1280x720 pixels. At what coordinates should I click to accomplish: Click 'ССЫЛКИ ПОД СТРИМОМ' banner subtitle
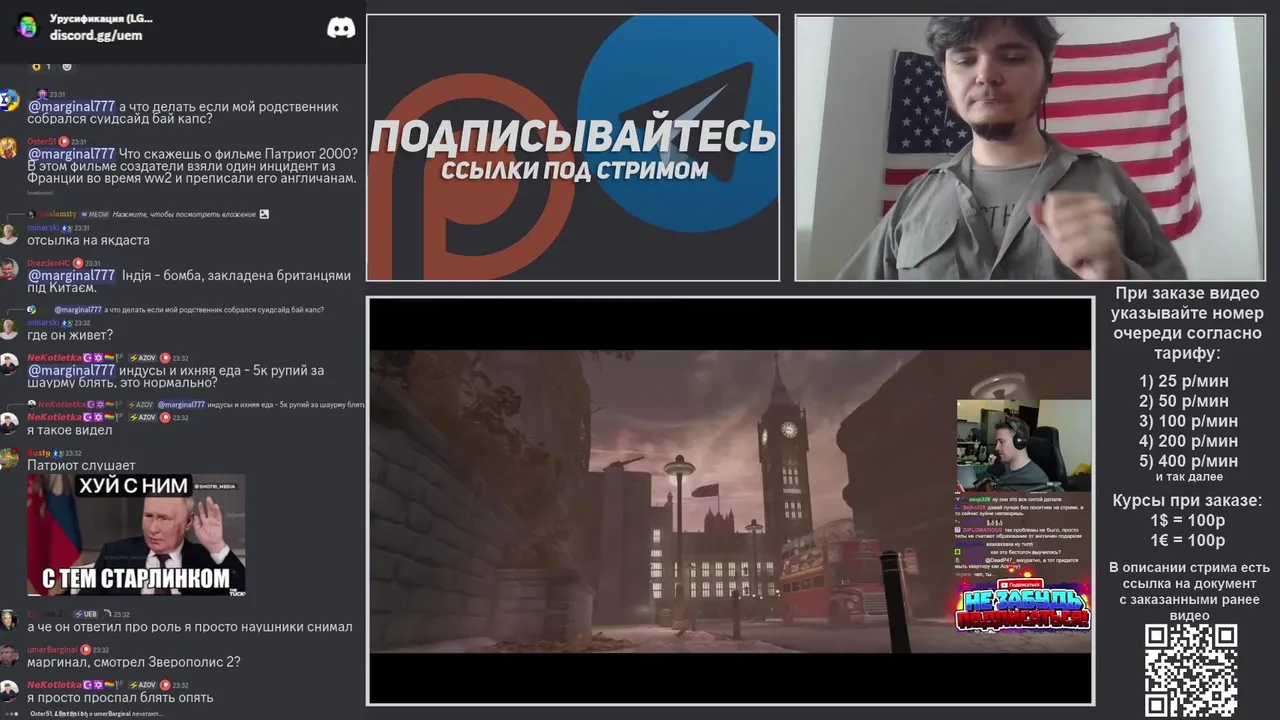coord(574,170)
